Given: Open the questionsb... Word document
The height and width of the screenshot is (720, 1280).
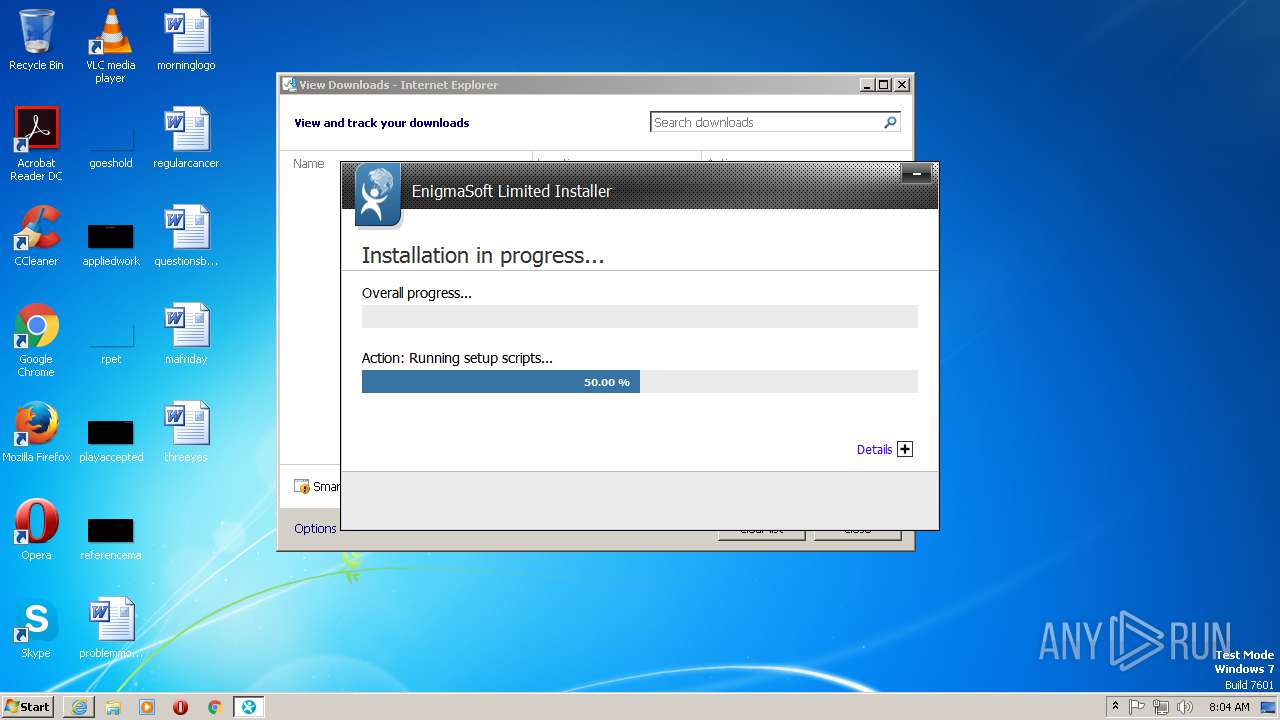Looking at the screenshot, I should click(186, 236).
